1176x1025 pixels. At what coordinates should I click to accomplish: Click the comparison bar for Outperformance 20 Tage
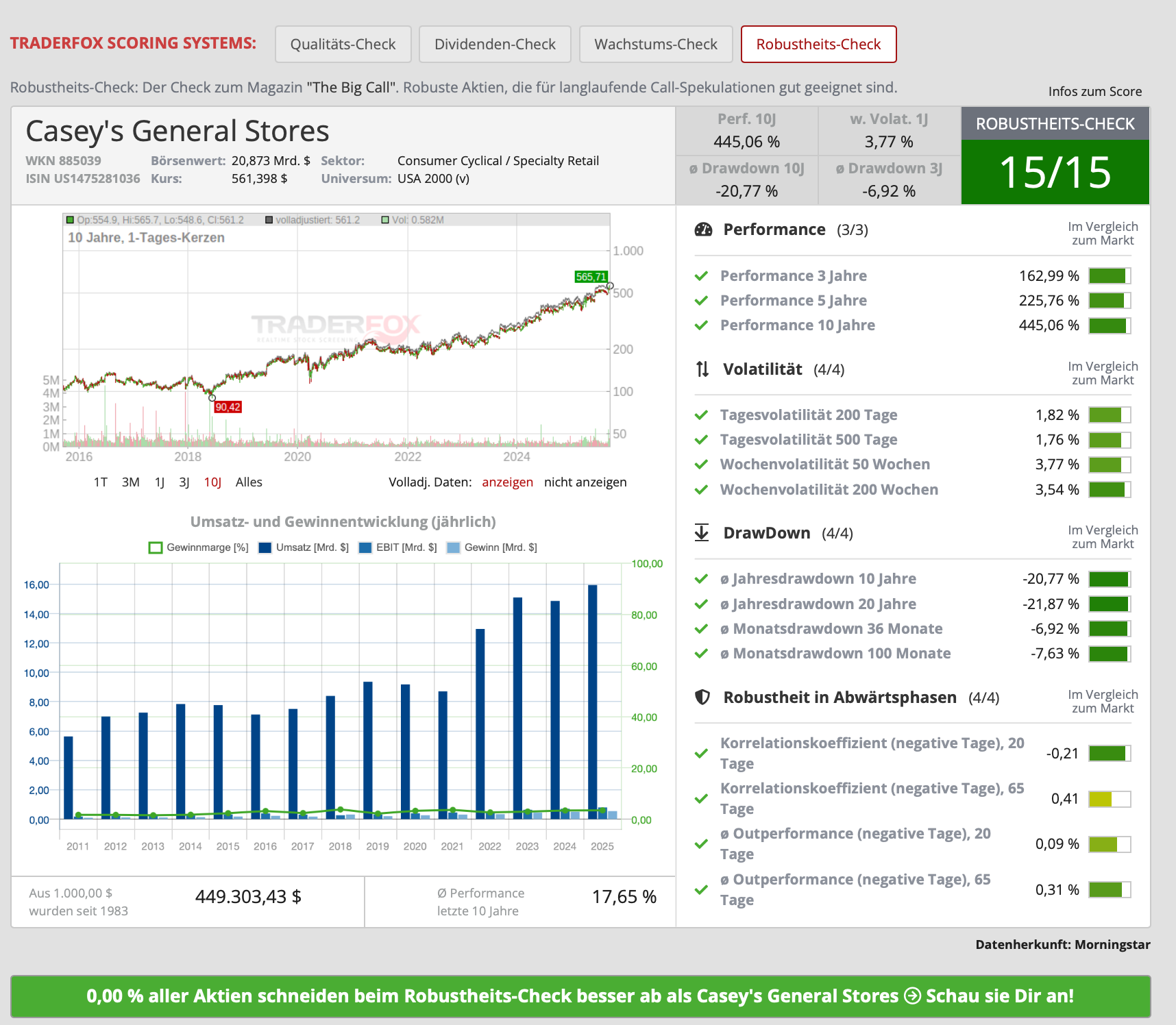(1110, 844)
